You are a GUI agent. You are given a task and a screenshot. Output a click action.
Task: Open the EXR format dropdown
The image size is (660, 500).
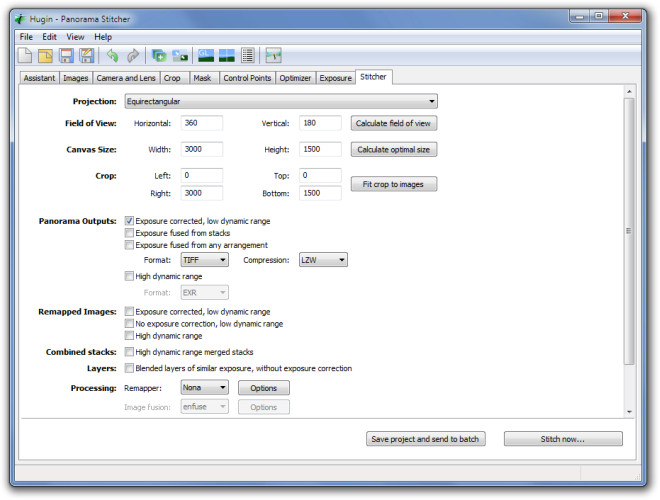tap(205, 293)
